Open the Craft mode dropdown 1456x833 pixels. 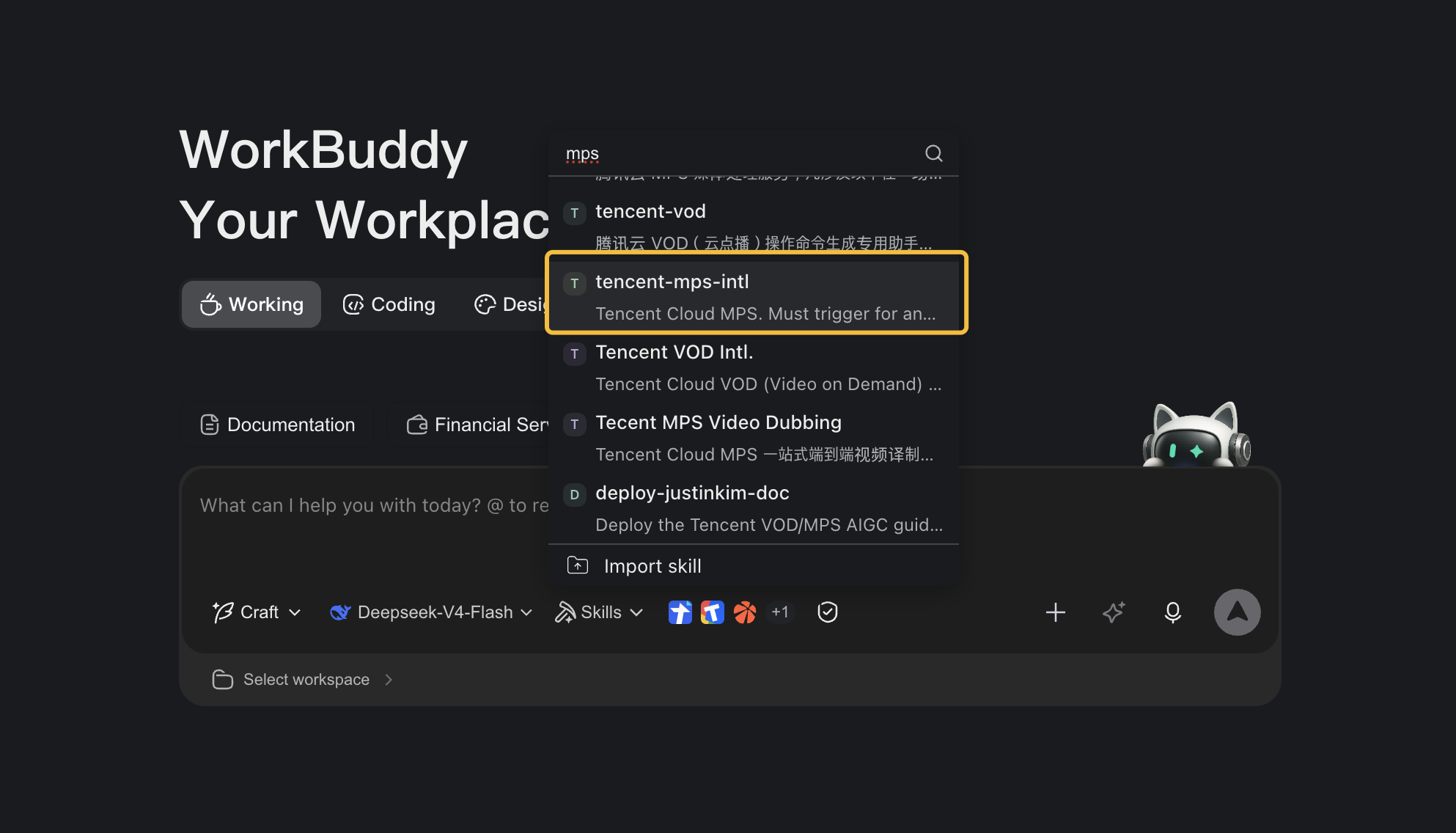point(257,612)
